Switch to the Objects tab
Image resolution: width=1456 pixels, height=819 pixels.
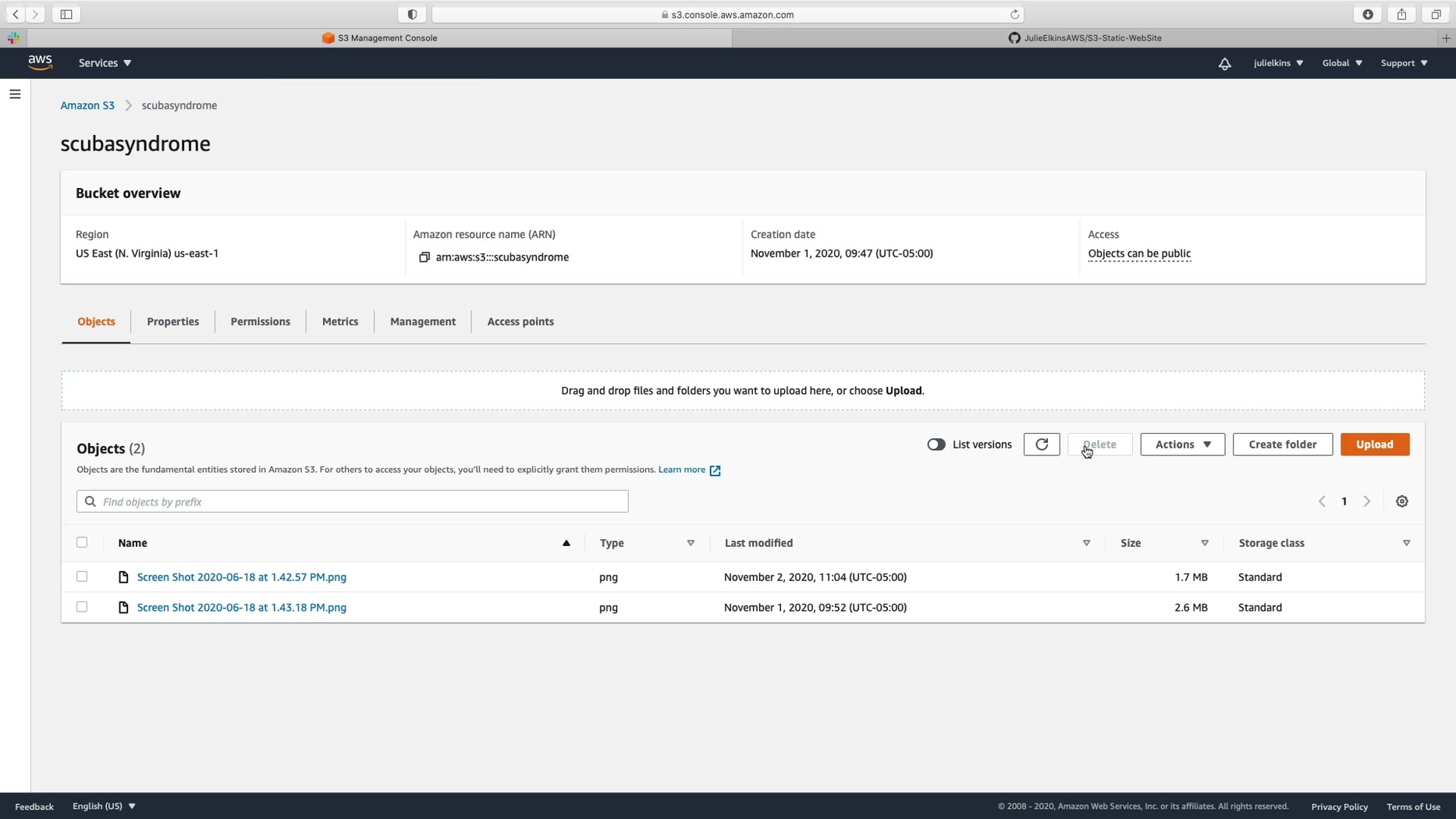pyautogui.click(x=96, y=321)
